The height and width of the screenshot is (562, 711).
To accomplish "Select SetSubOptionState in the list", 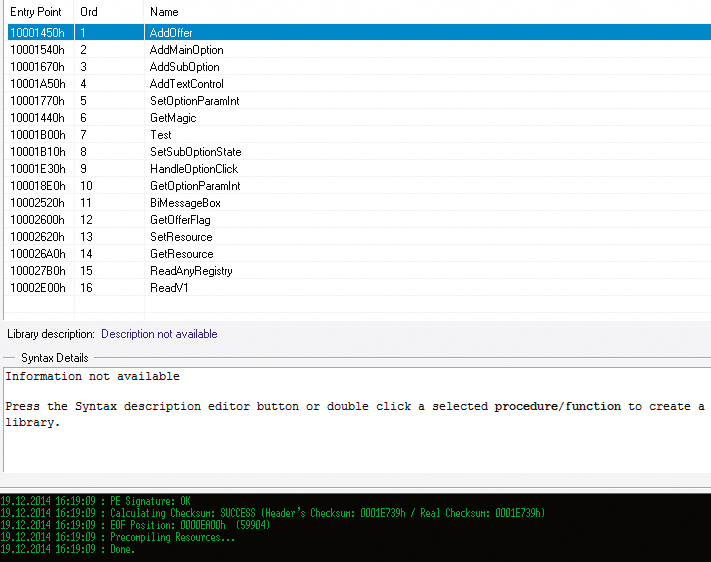I will [x=195, y=152].
